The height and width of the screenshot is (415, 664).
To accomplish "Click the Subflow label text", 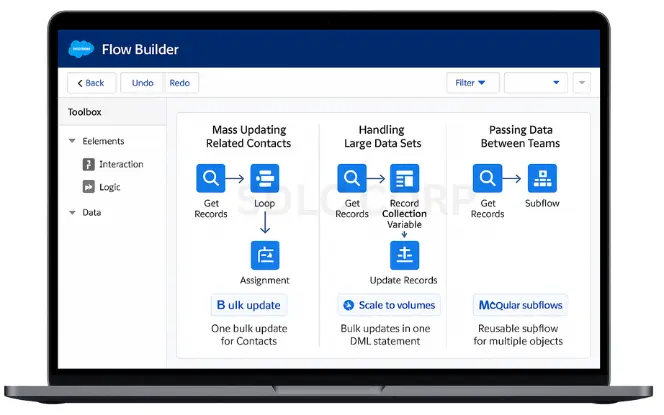I will click(542, 203).
